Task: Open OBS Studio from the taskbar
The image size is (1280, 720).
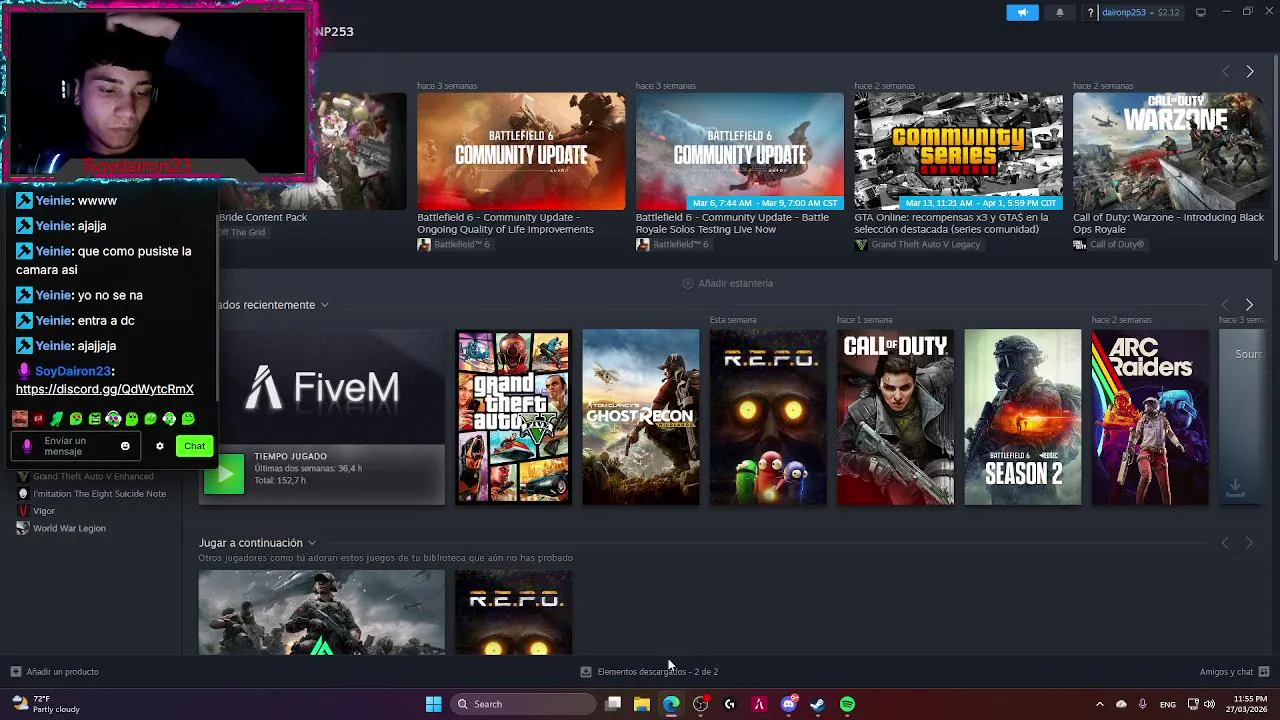Action: pos(700,704)
